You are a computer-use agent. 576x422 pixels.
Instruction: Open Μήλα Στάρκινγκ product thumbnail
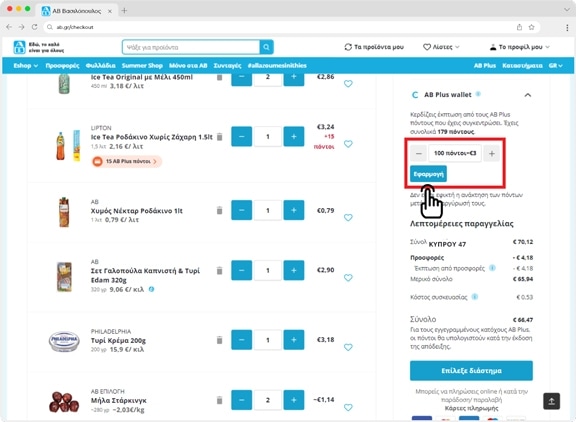(64, 401)
